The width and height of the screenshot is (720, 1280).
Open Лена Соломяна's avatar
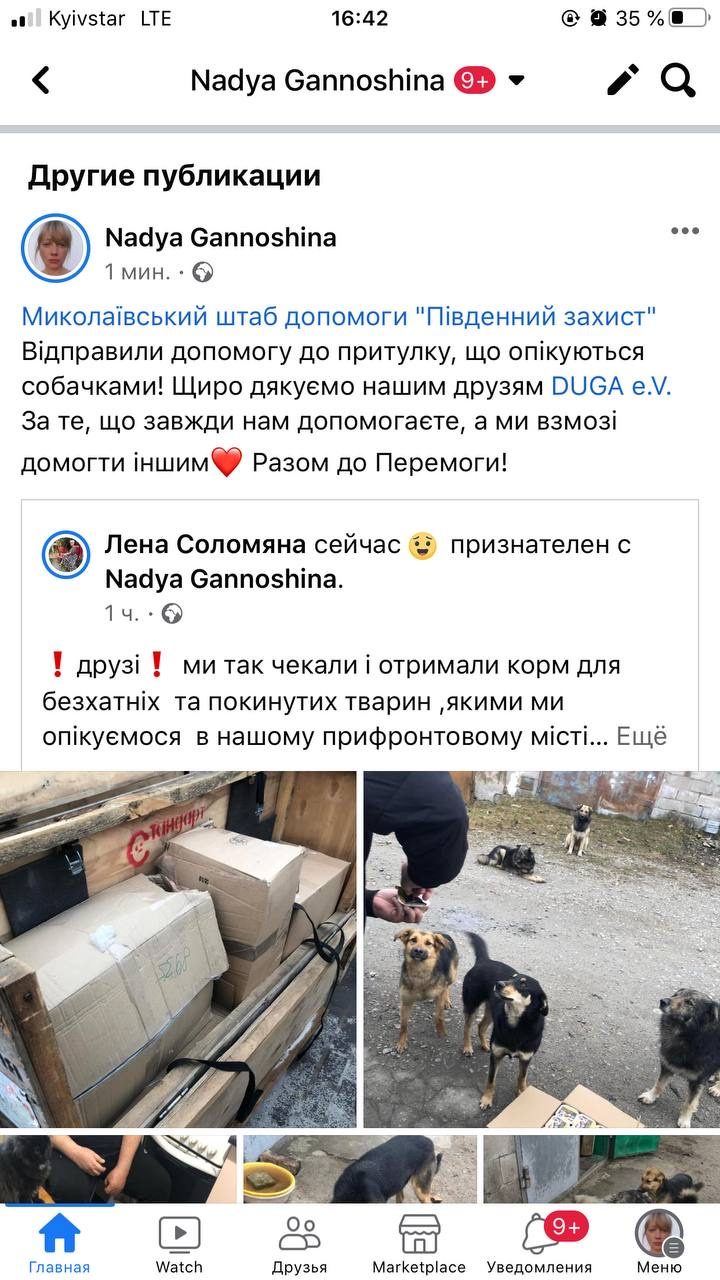(66, 554)
